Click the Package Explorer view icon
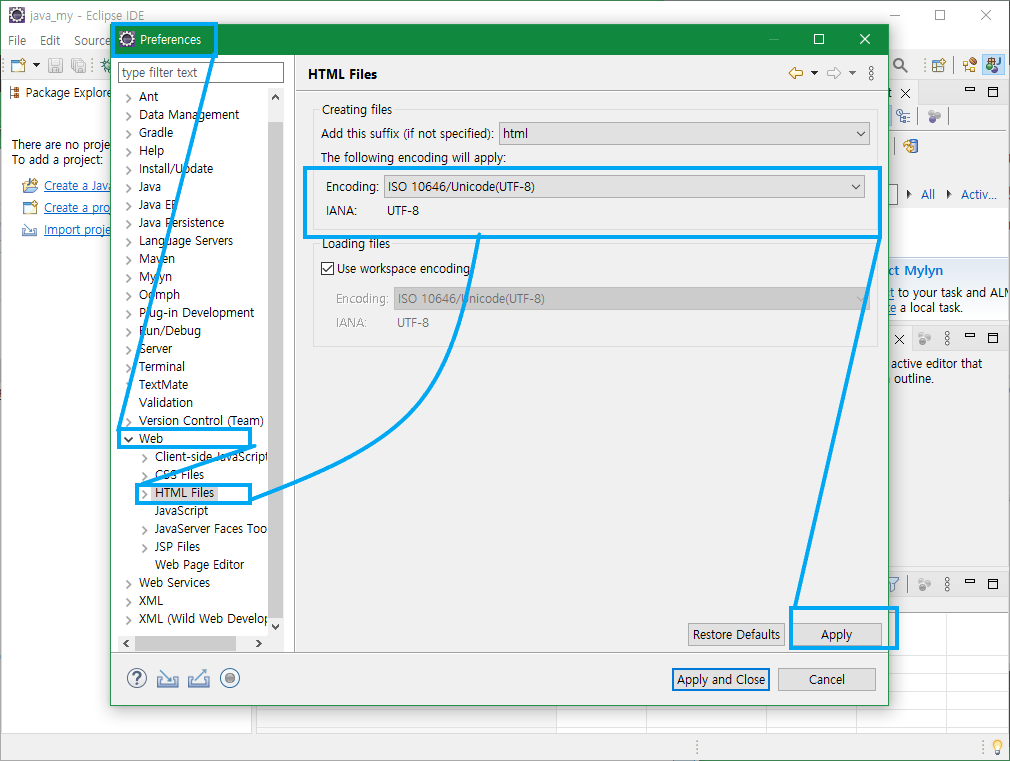 [x=14, y=93]
